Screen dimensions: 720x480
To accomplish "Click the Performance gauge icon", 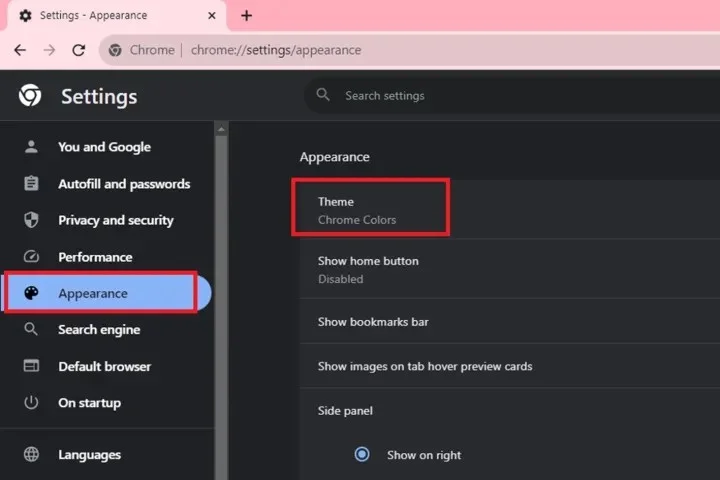I will pos(31,256).
